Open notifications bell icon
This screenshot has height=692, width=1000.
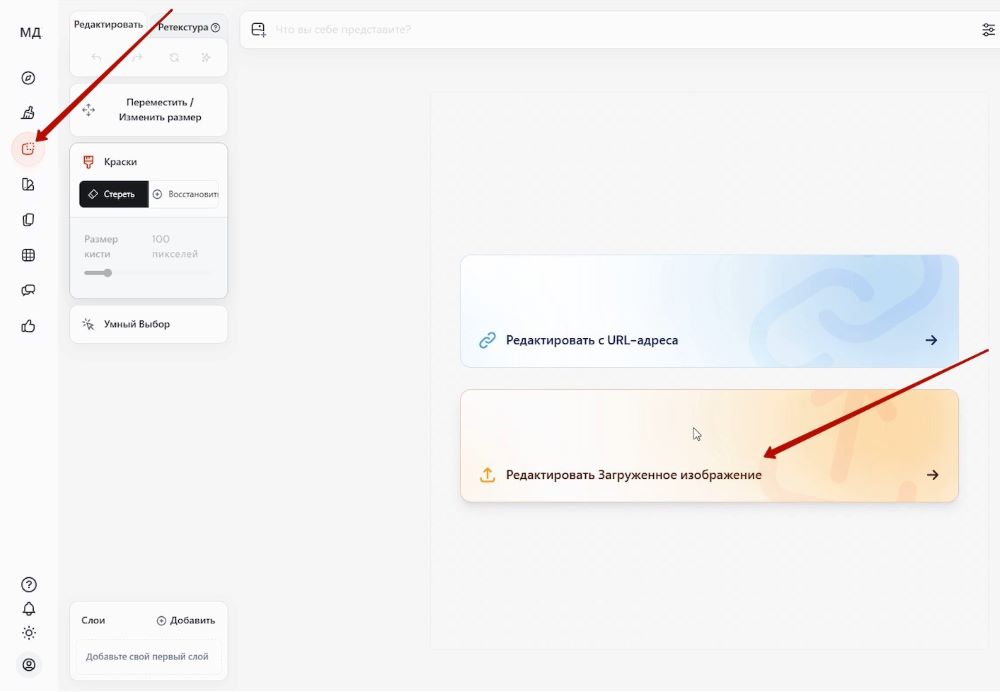[x=29, y=608]
